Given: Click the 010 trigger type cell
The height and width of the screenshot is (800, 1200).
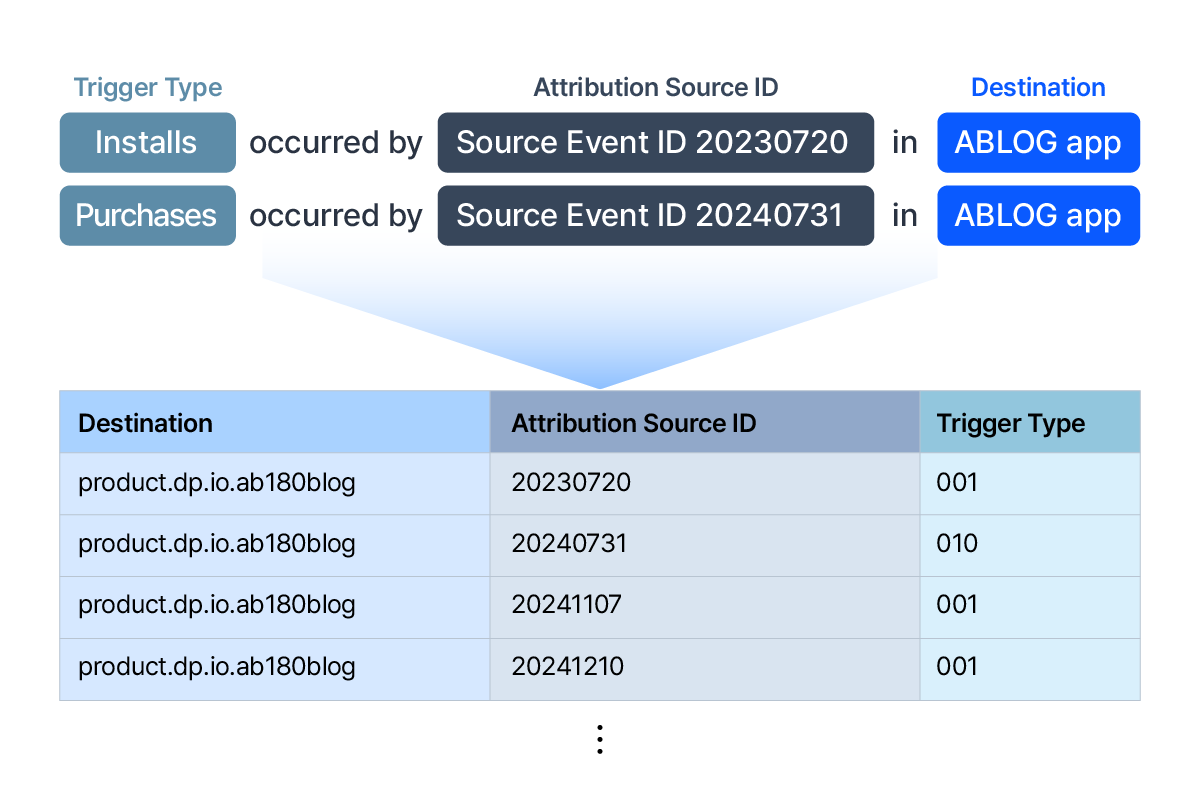Looking at the screenshot, I should click(x=957, y=544).
